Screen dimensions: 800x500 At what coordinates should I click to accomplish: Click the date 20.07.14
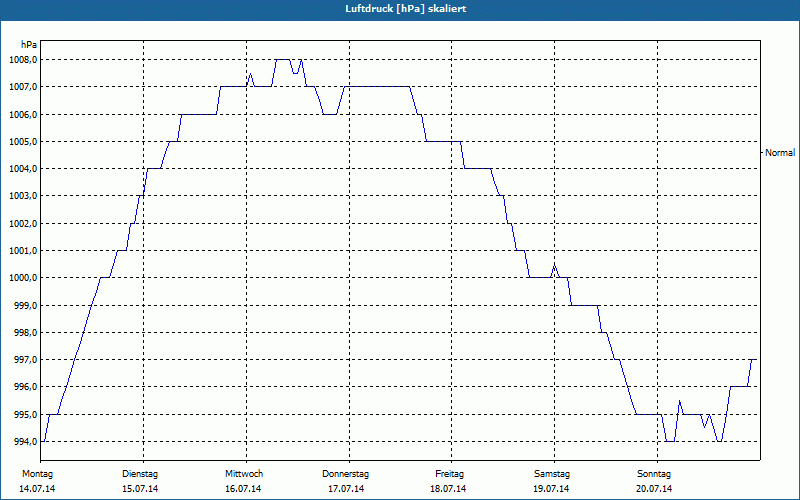654,489
